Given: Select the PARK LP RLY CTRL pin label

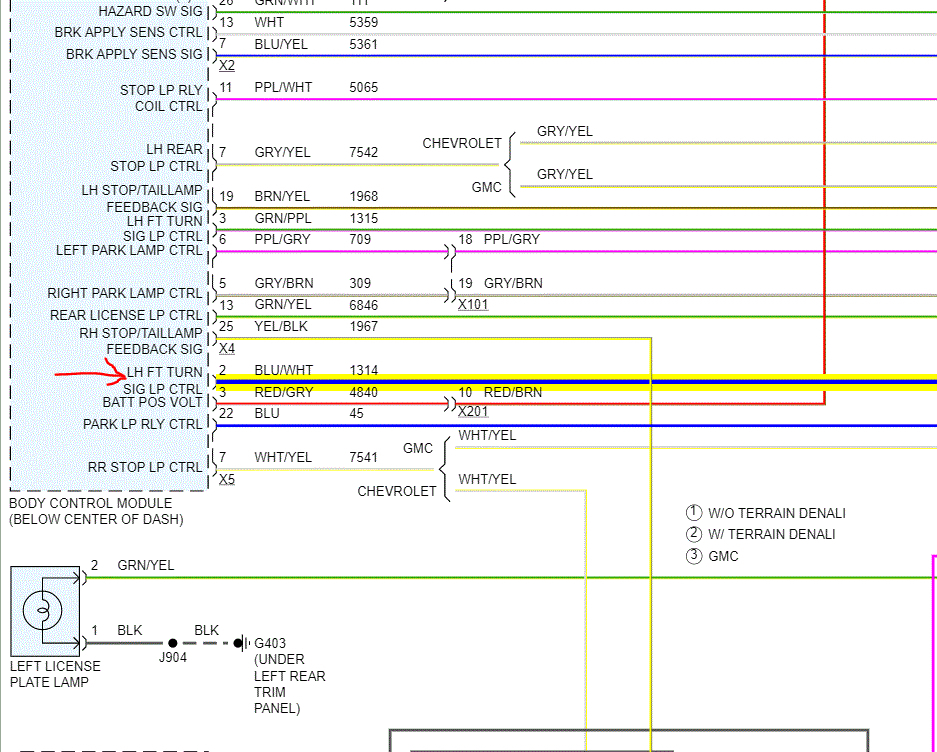Looking at the screenshot, I should click(143, 424).
